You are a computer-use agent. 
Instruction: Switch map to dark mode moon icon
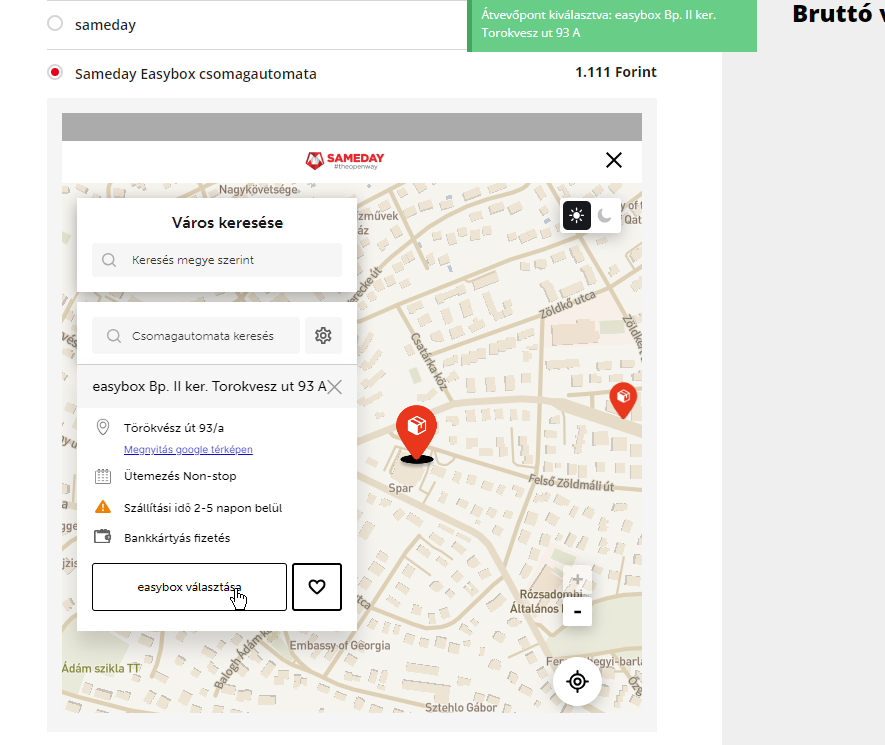[605, 216]
